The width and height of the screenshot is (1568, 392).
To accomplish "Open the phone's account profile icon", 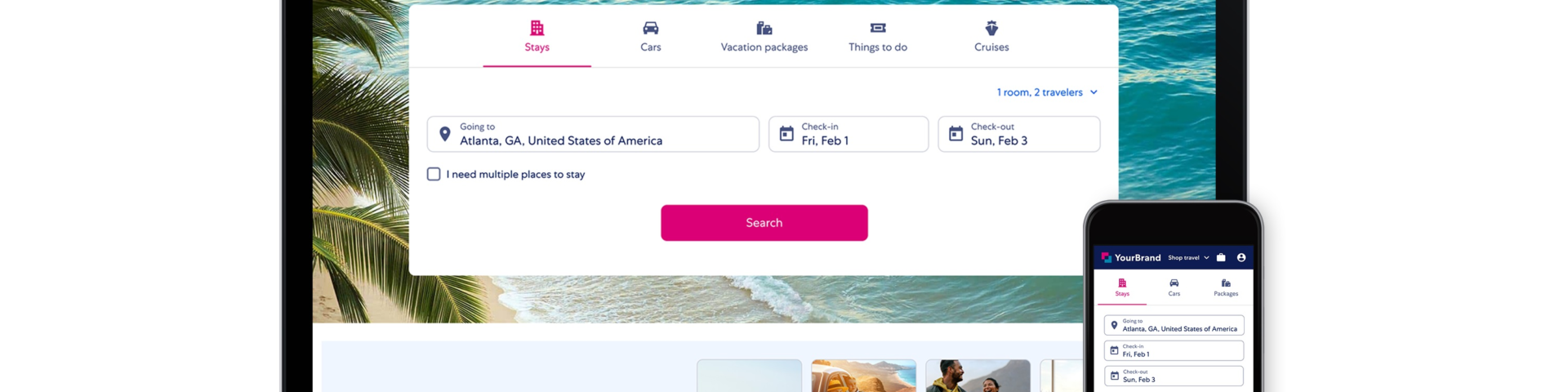I will pos(1241,257).
